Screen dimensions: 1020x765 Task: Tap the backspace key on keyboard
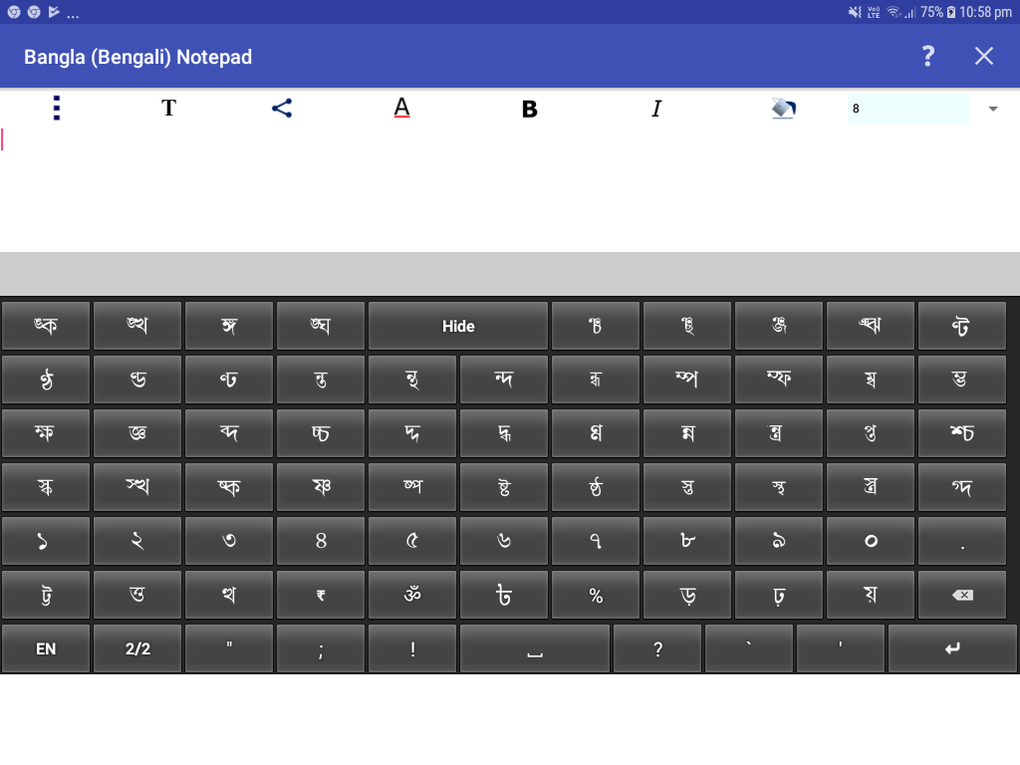pos(962,595)
